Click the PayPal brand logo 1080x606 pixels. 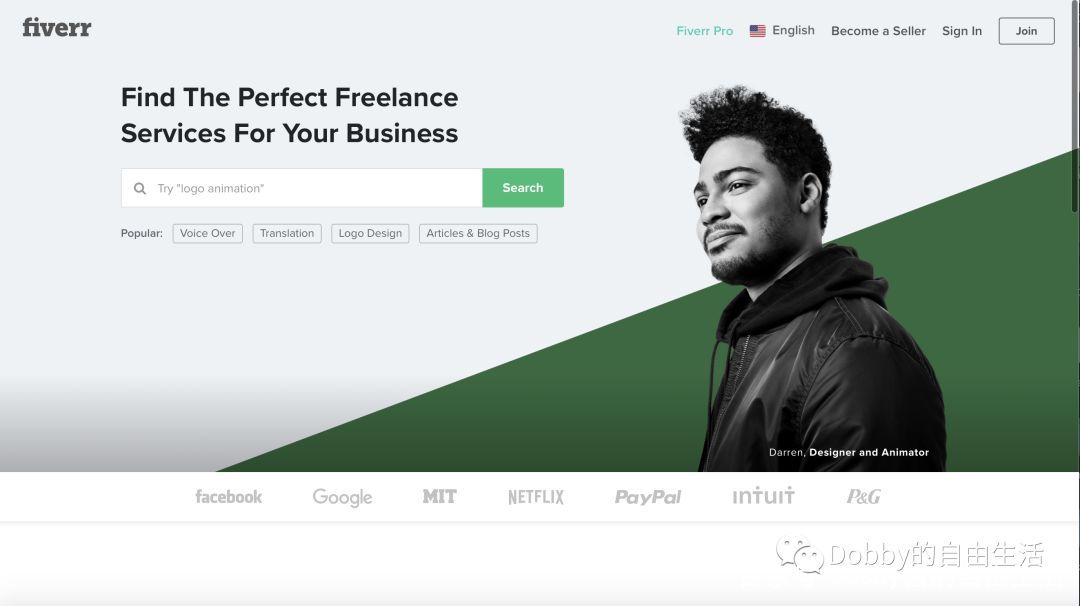[647, 497]
